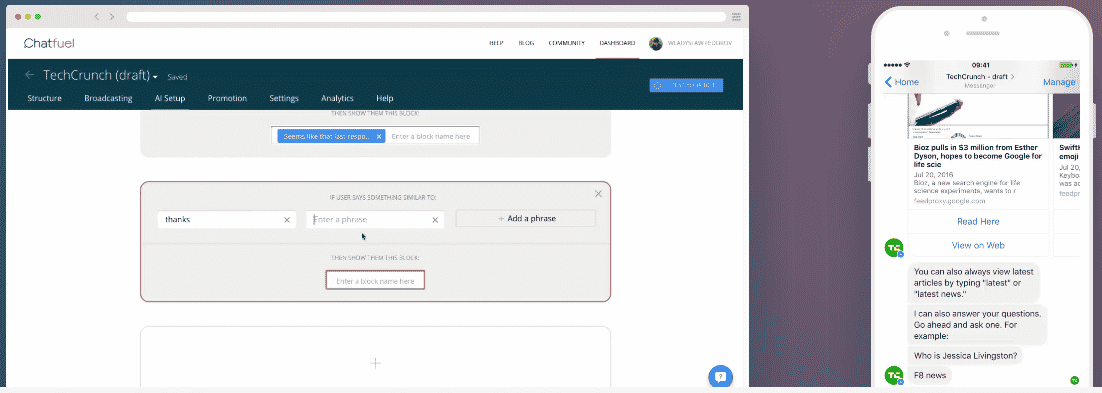Click the blue test bot button
The image size is (1102, 393).
pyautogui.click(x=686, y=85)
